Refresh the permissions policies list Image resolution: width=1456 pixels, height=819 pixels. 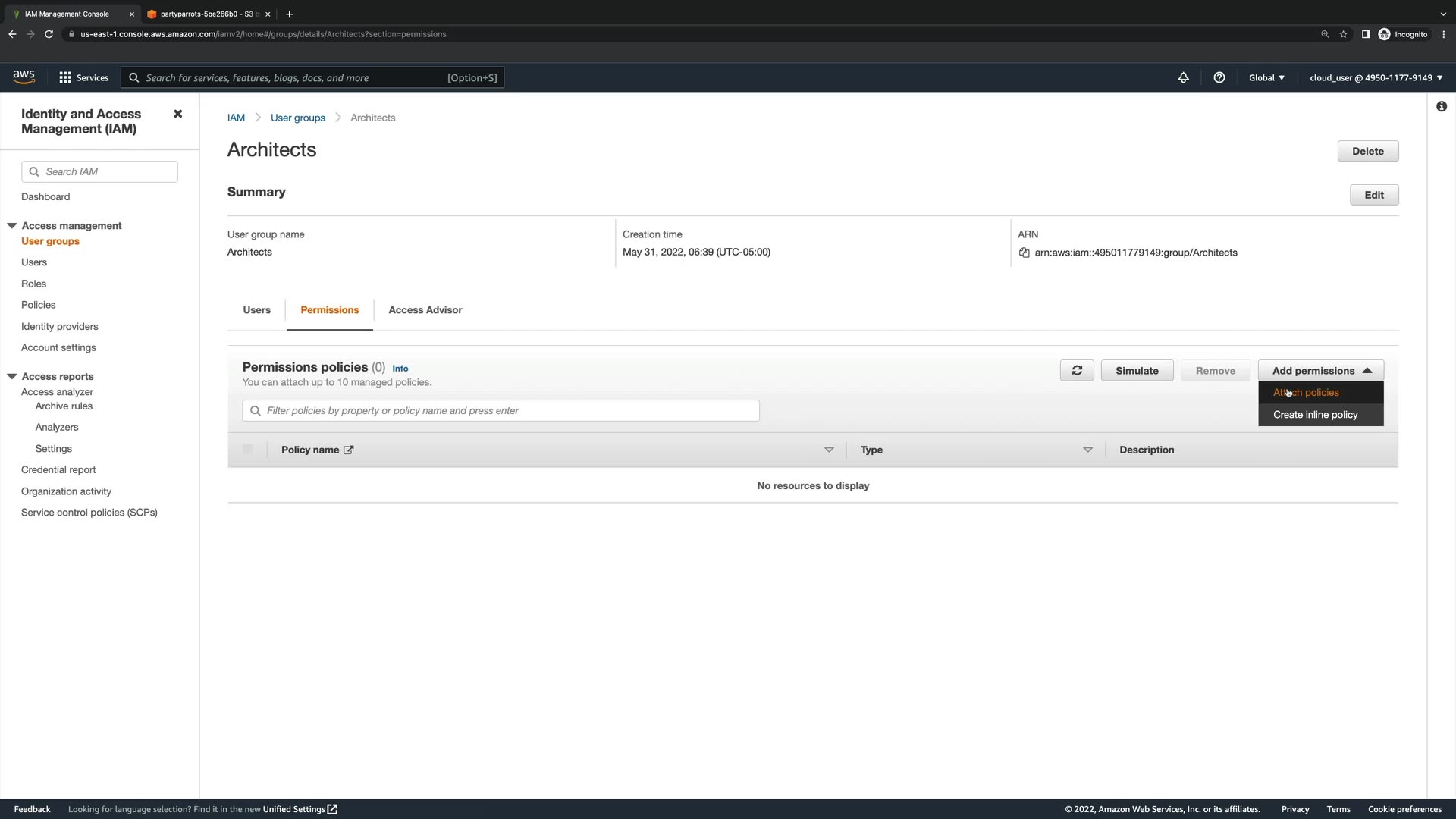1076,371
